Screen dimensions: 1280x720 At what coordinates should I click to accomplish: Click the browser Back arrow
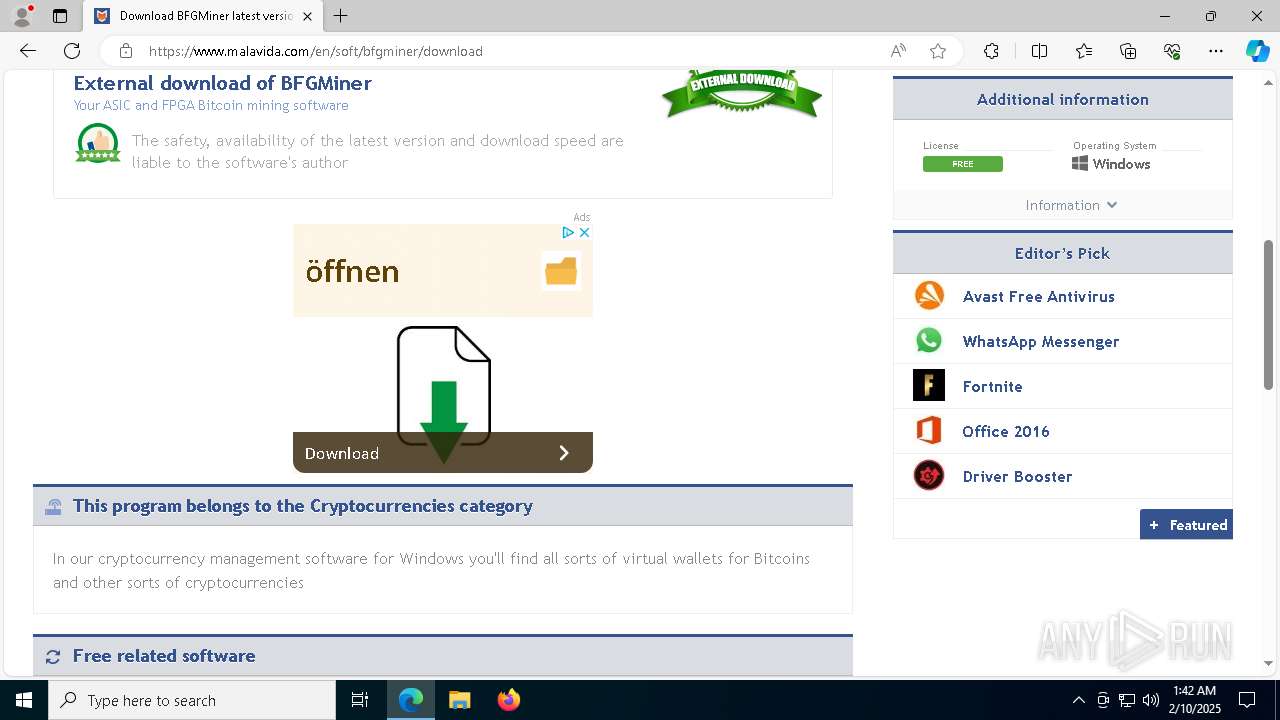click(28, 51)
